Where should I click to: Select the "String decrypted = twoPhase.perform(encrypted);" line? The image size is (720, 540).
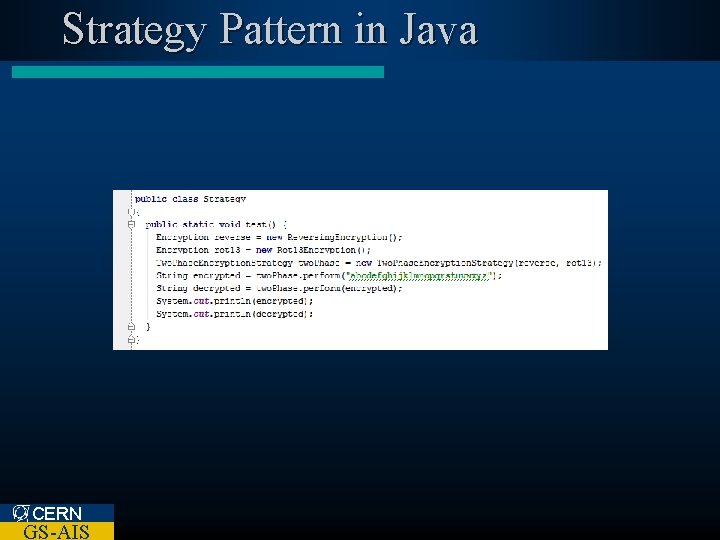(x=279, y=288)
